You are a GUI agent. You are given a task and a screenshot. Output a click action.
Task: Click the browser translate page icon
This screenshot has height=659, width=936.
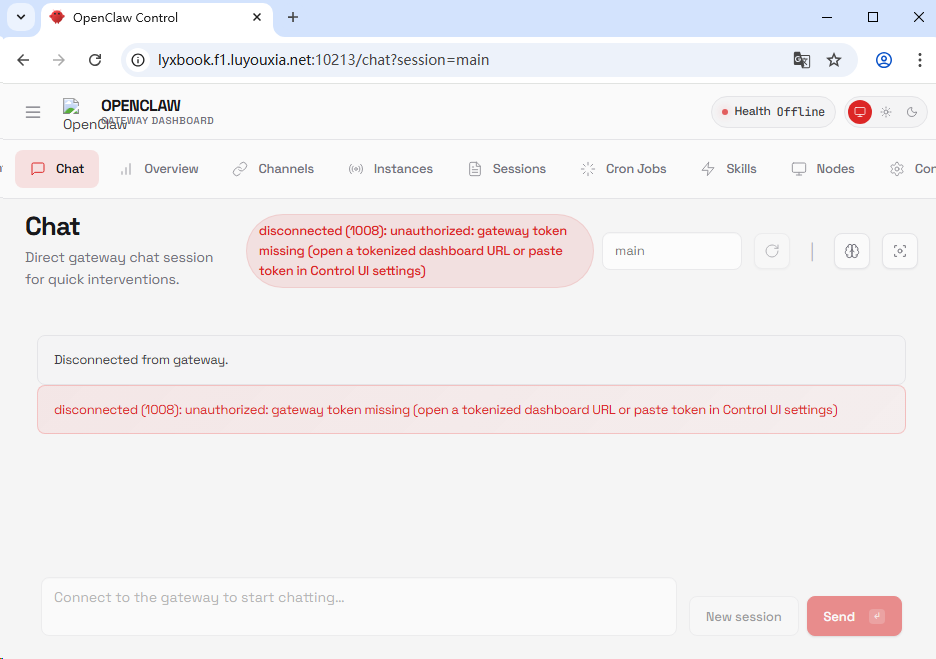(801, 60)
